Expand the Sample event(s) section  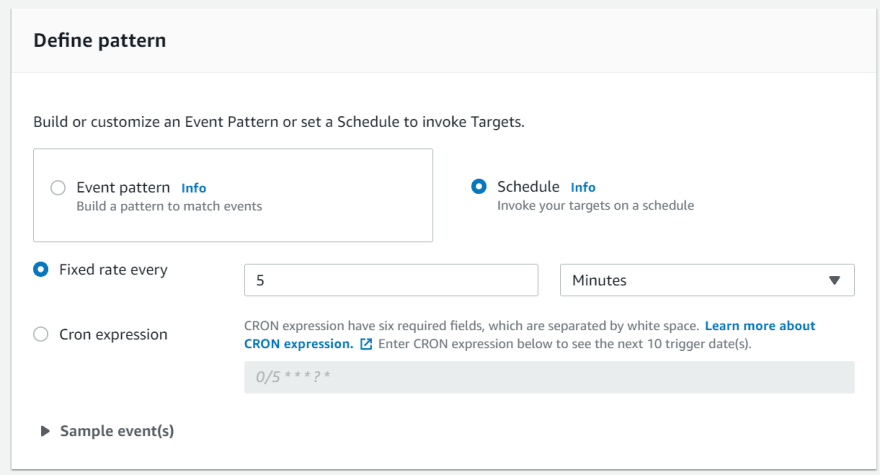coord(107,431)
